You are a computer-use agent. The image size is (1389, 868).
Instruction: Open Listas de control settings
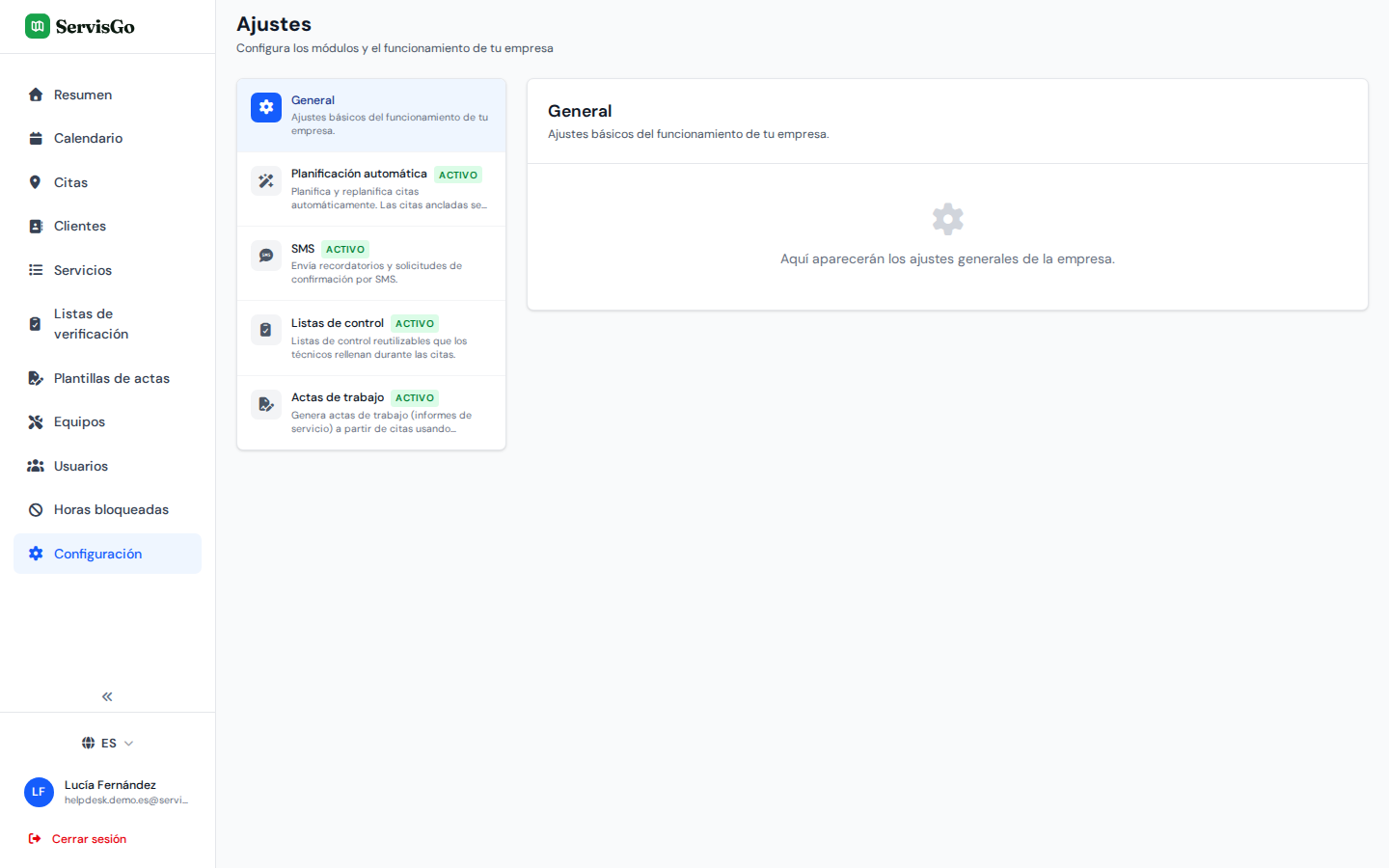[x=371, y=338]
